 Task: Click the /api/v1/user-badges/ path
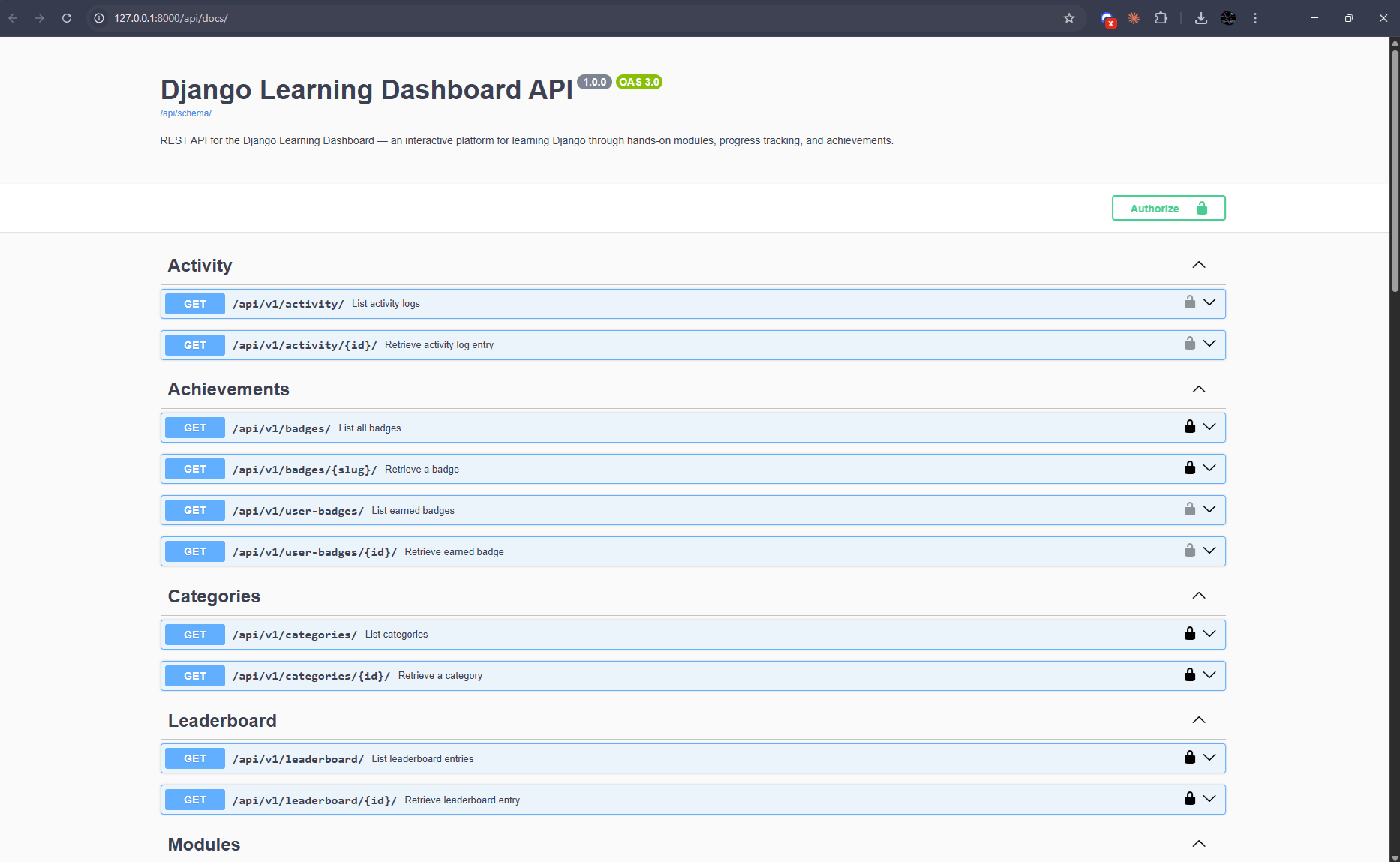tap(298, 511)
